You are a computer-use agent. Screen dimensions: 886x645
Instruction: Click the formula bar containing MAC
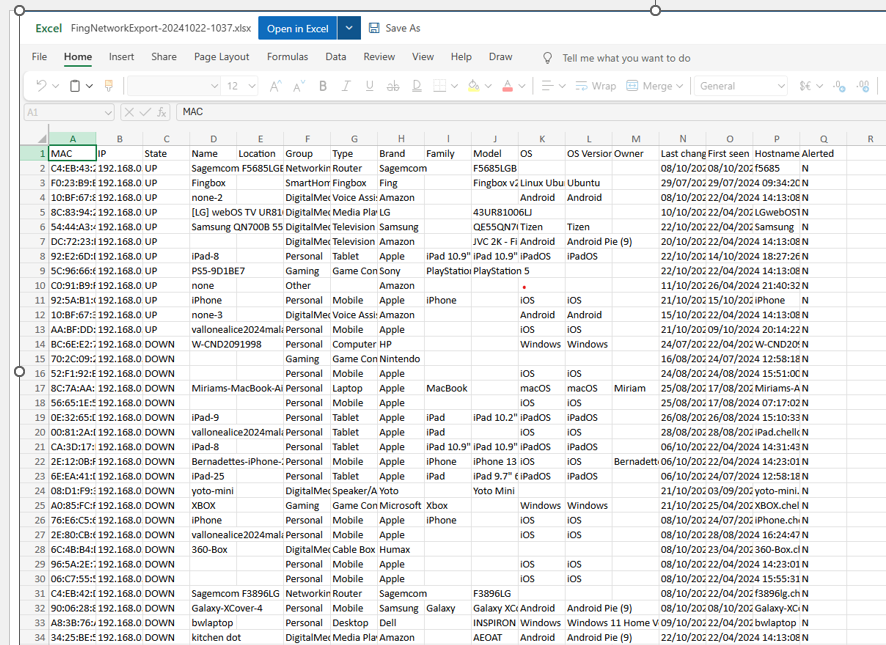pyautogui.click(x=531, y=112)
